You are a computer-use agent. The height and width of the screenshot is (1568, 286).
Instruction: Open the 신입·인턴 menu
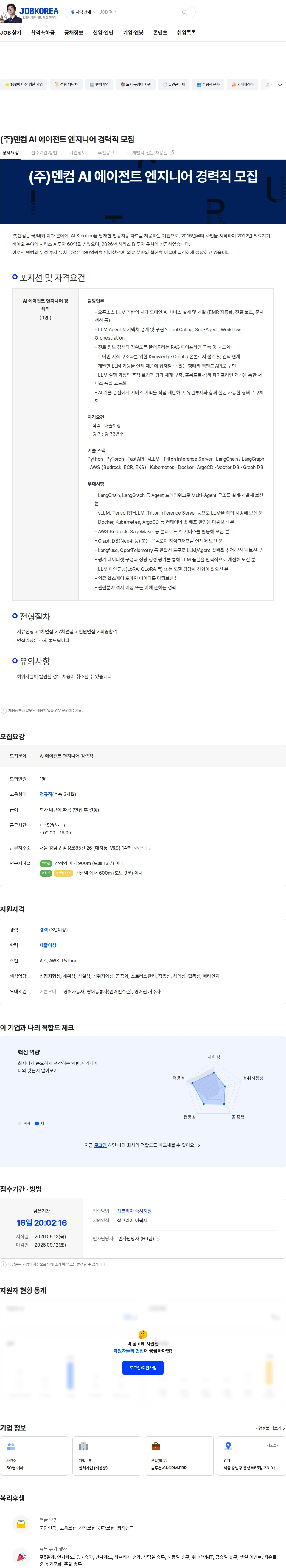point(103,33)
